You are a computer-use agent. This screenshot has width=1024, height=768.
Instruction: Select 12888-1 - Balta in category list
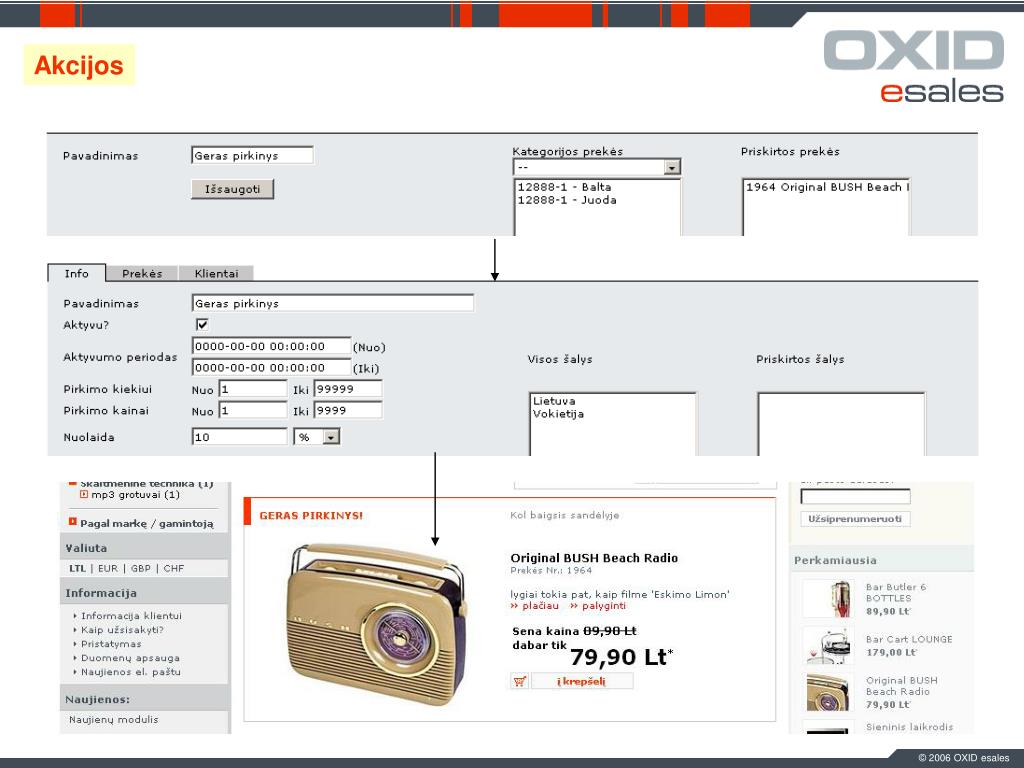click(x=564, y=187)
